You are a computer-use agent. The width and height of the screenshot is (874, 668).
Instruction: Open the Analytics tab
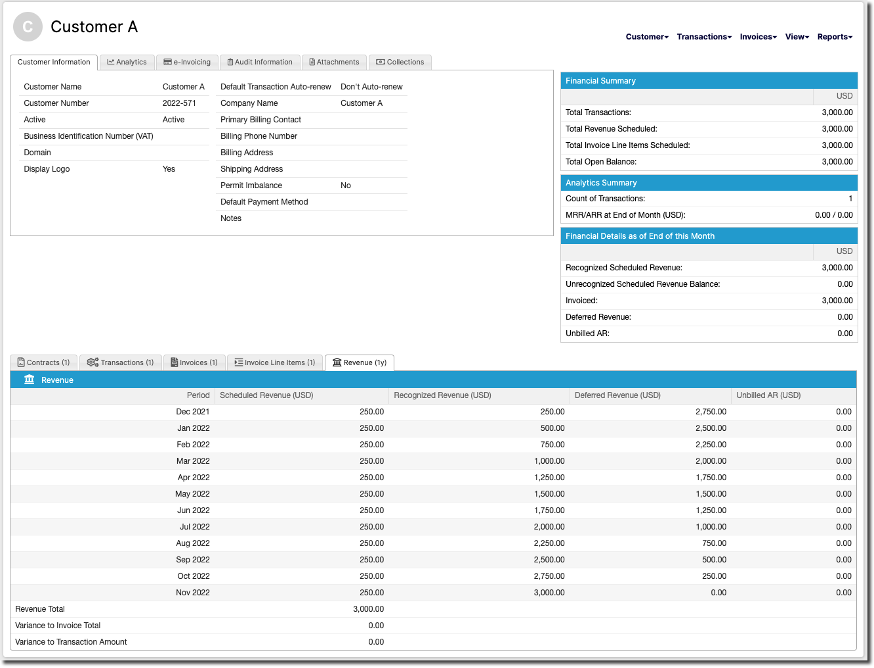[x=127, y=62]
